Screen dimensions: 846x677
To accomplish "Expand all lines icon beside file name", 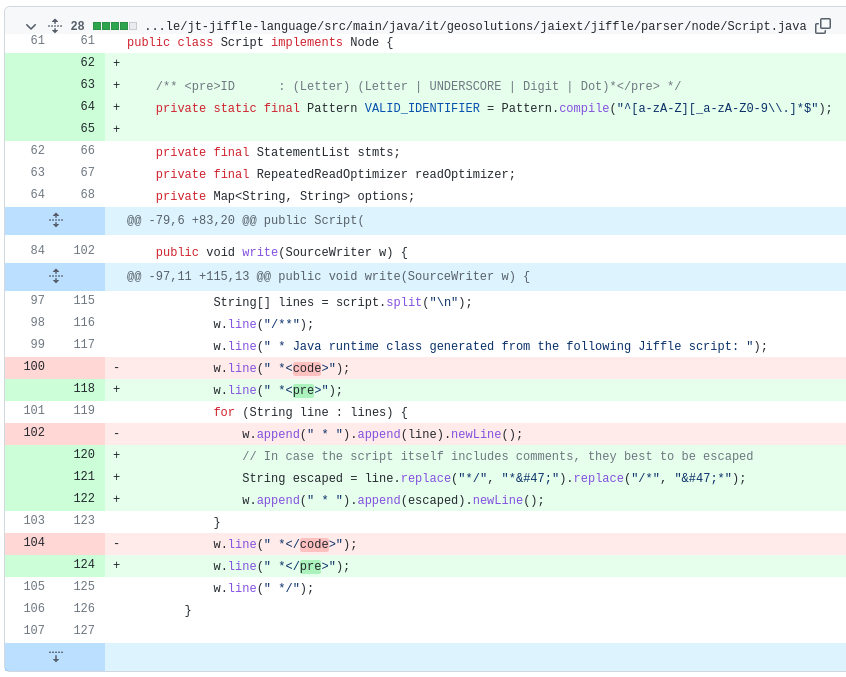I will tap(54, 26).
